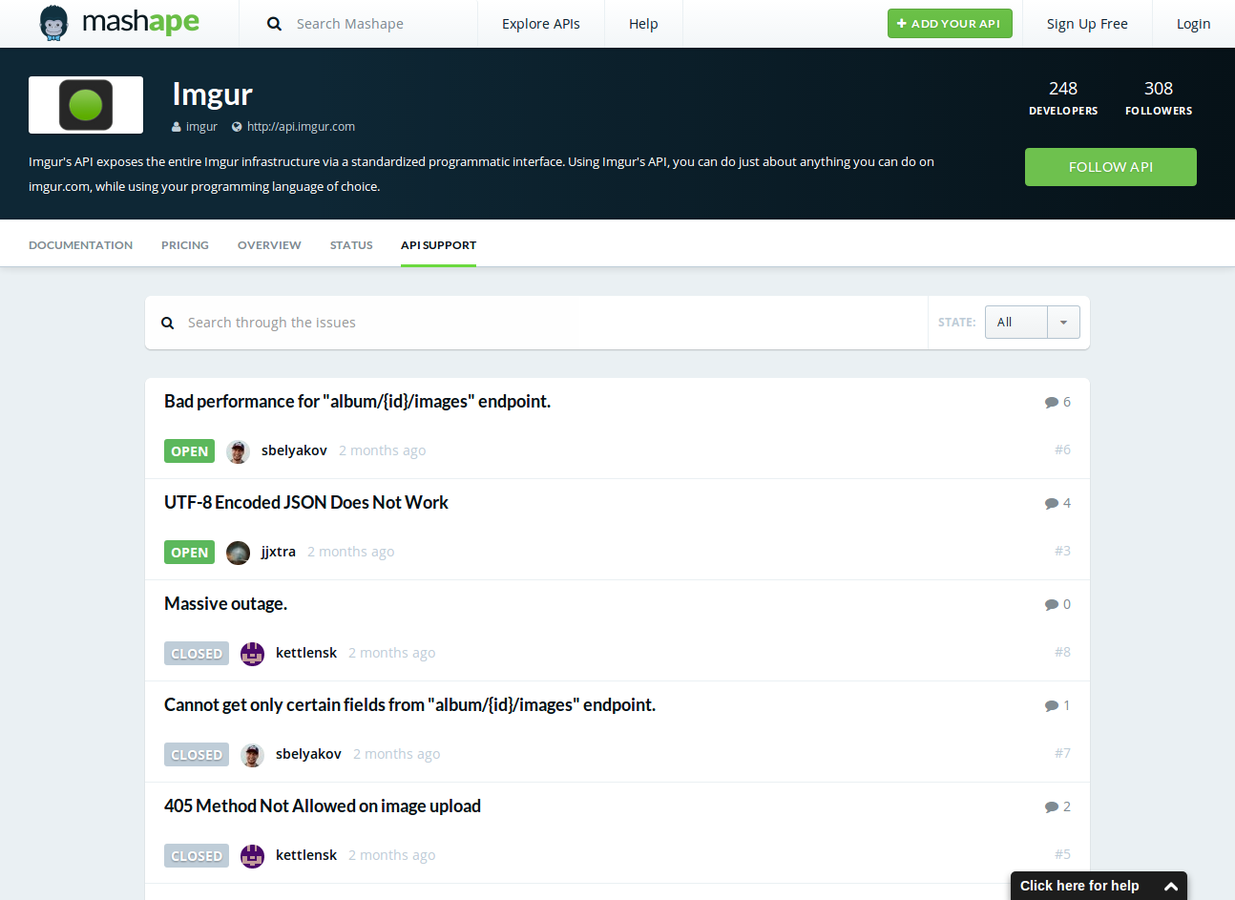1235x900 pixels.
Task: Click kettlensk avatar on Massive outage
Action: pyautogui.click(x=253, y=653)
